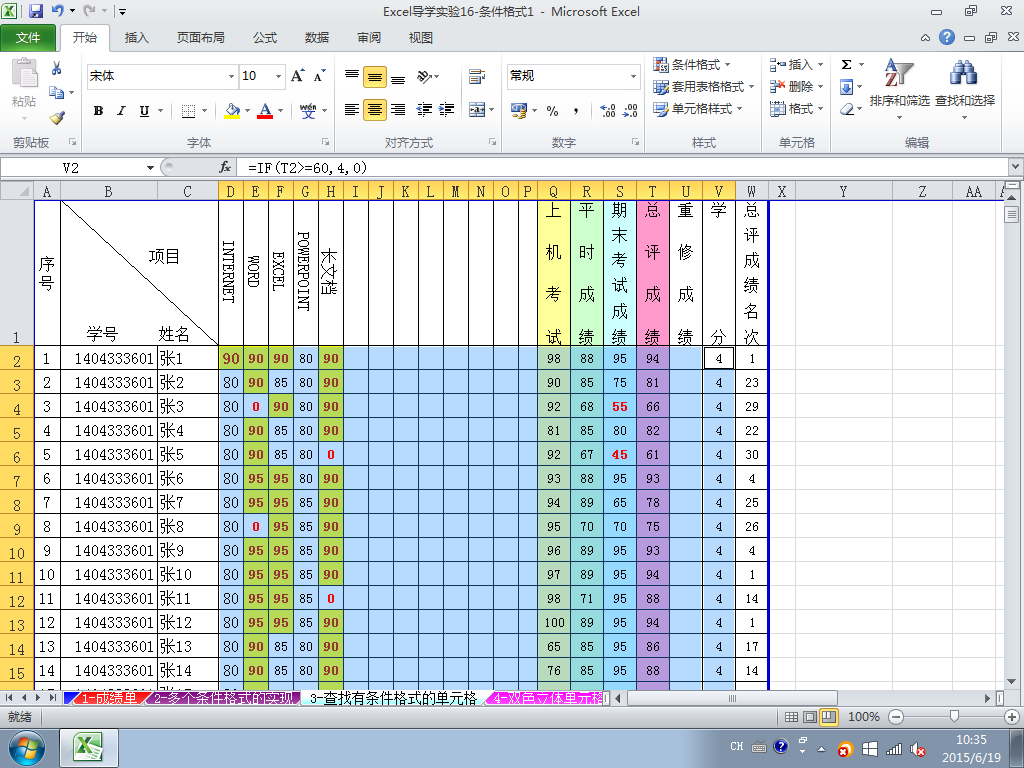
Task: Toggle center horizontal alignment
Action: pos(375,110)
